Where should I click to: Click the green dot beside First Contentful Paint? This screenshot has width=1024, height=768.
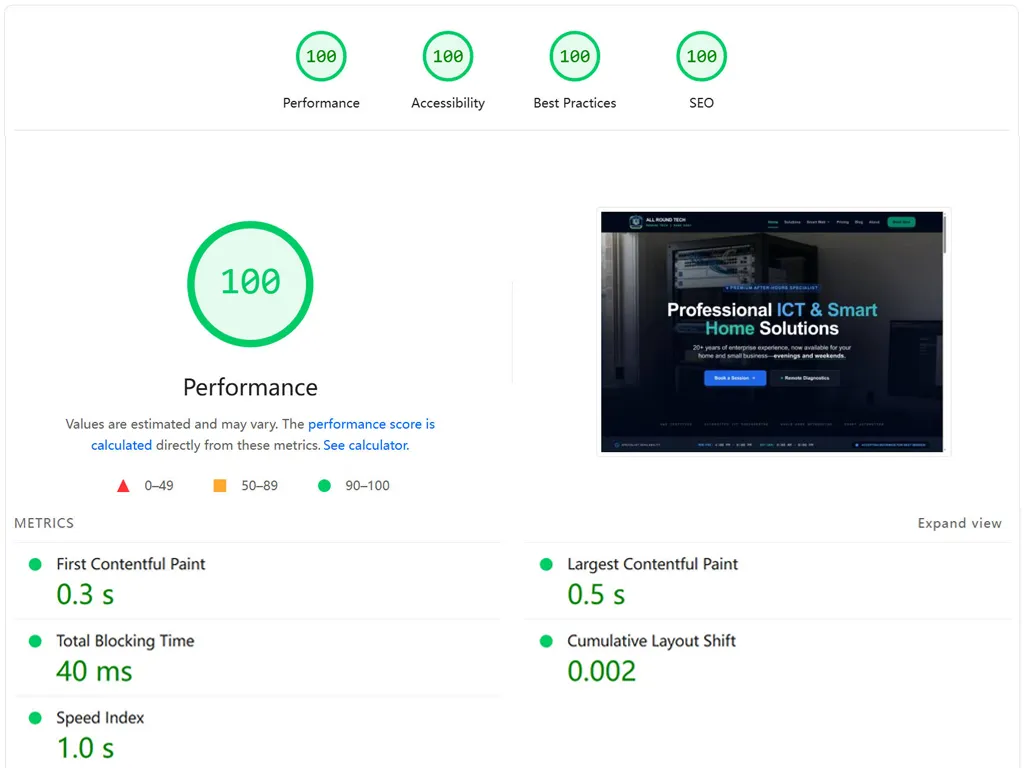click(33, 563)
